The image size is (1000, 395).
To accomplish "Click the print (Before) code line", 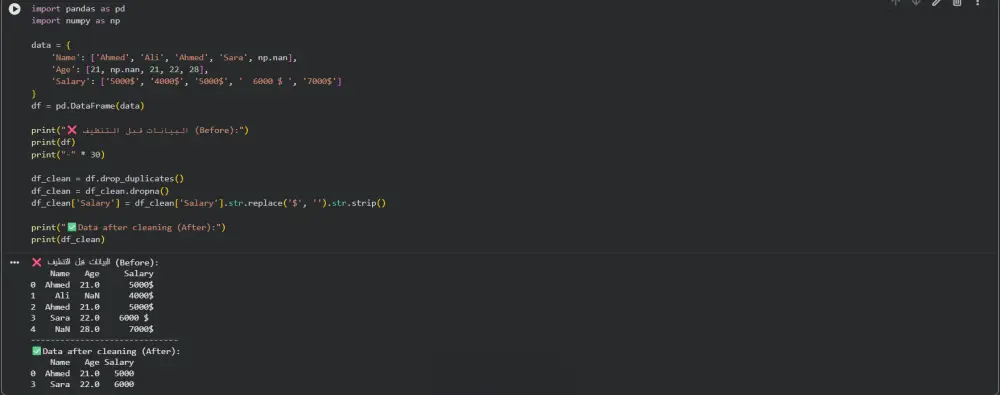I will pyautogui.click(x=140, y=130).
